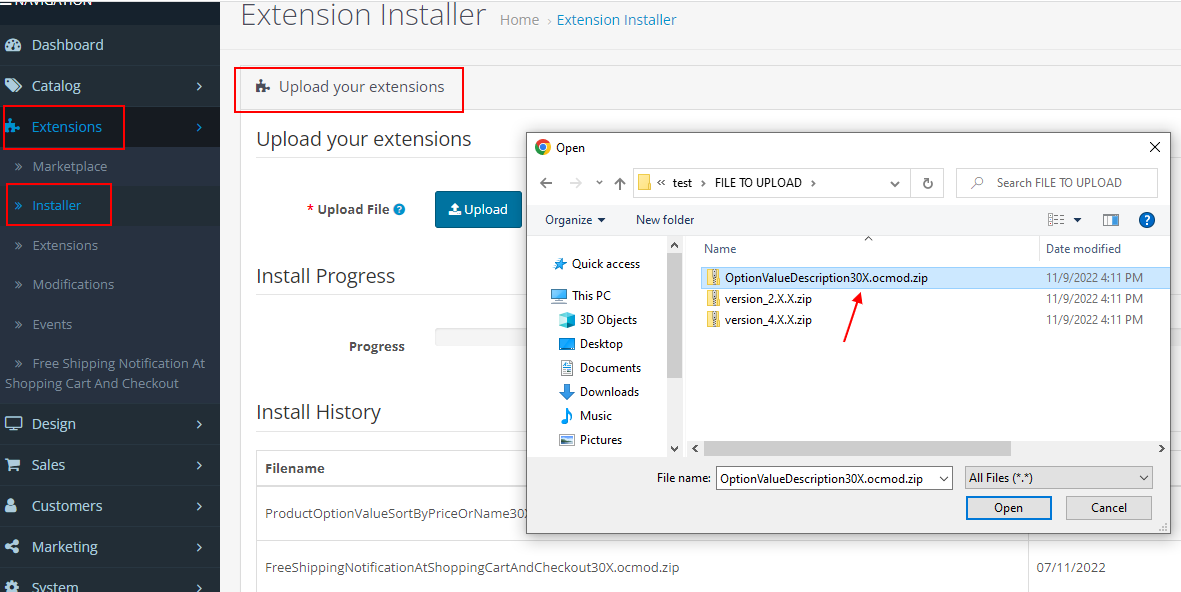Toggle the preview pane in the dialog
Screen dimensions: 1181x592
point(1110,219)
